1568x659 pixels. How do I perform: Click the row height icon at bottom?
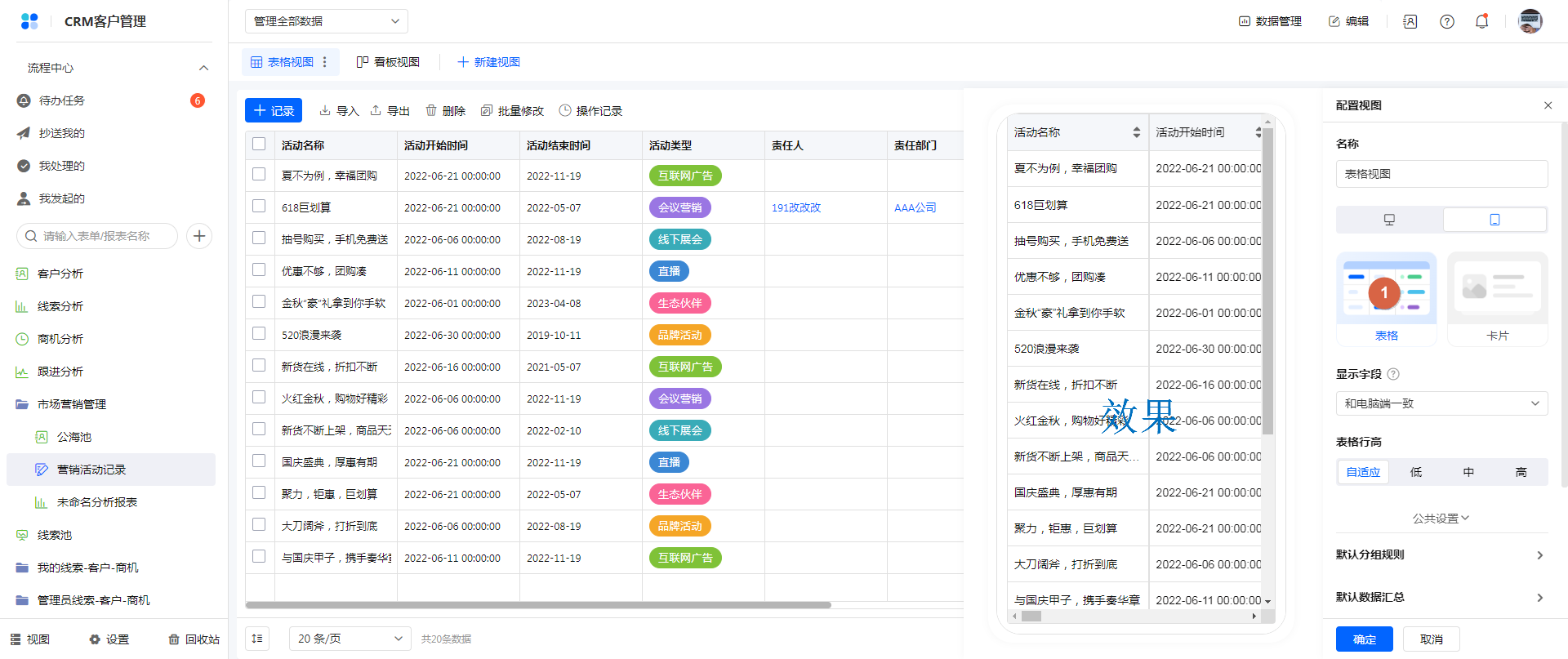(x=257, y=639)
